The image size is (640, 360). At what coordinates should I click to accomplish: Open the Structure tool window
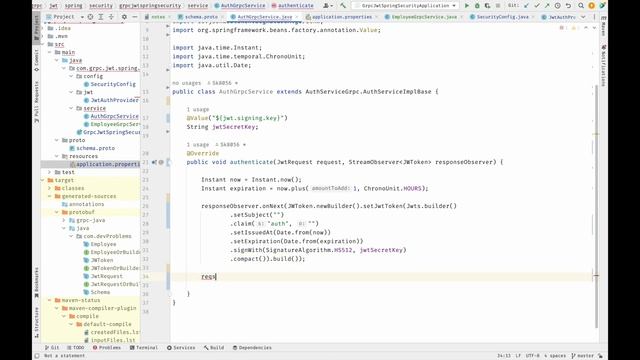[36, 322]
